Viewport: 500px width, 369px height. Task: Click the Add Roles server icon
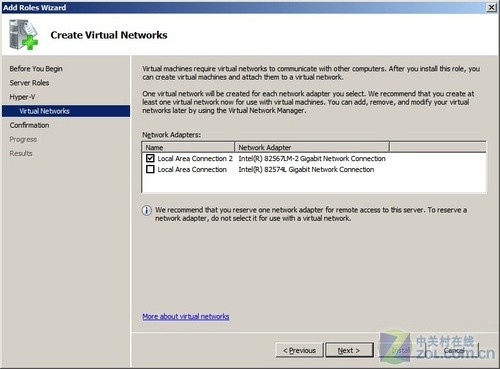click(23, 34)
